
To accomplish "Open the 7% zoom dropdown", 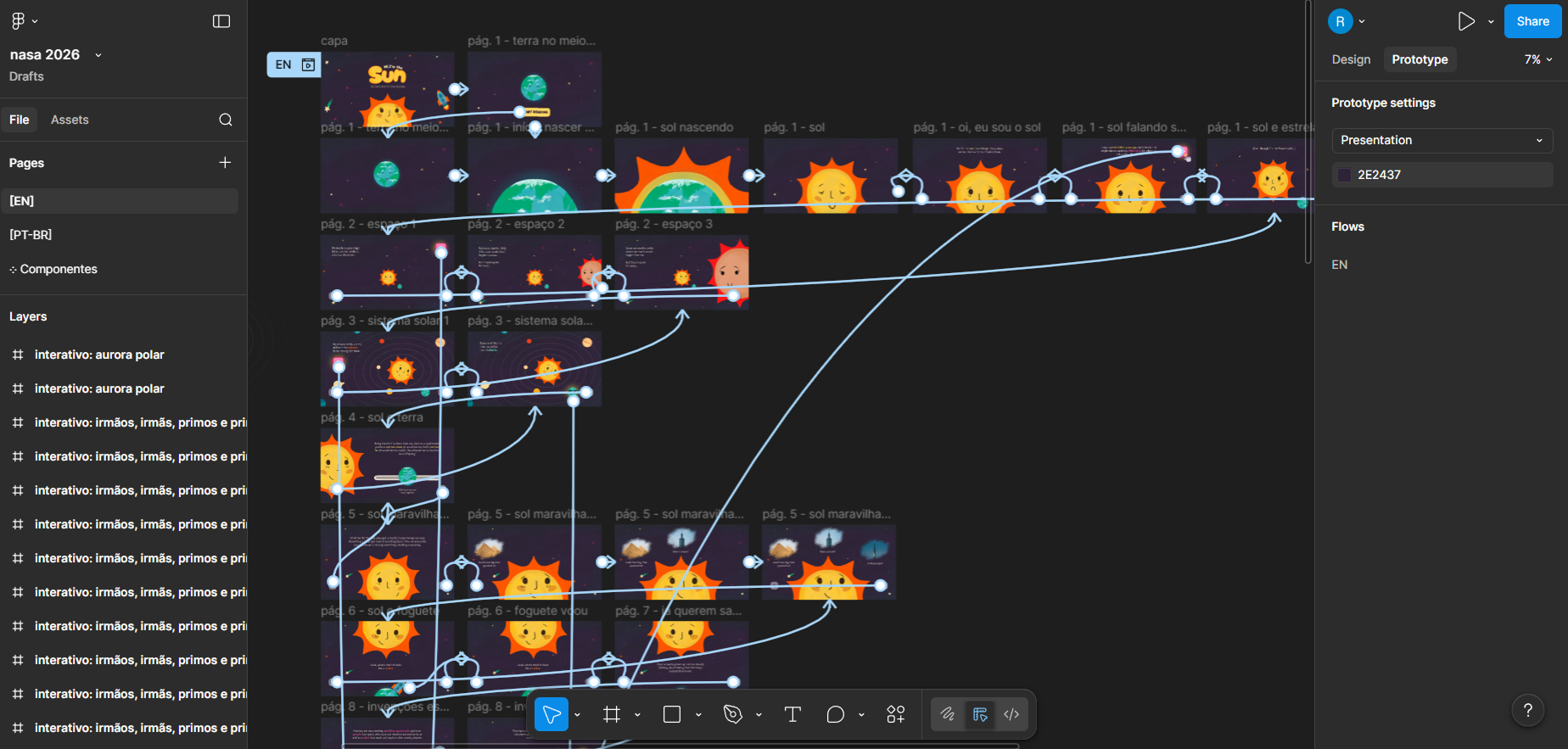I will 1537,59.
